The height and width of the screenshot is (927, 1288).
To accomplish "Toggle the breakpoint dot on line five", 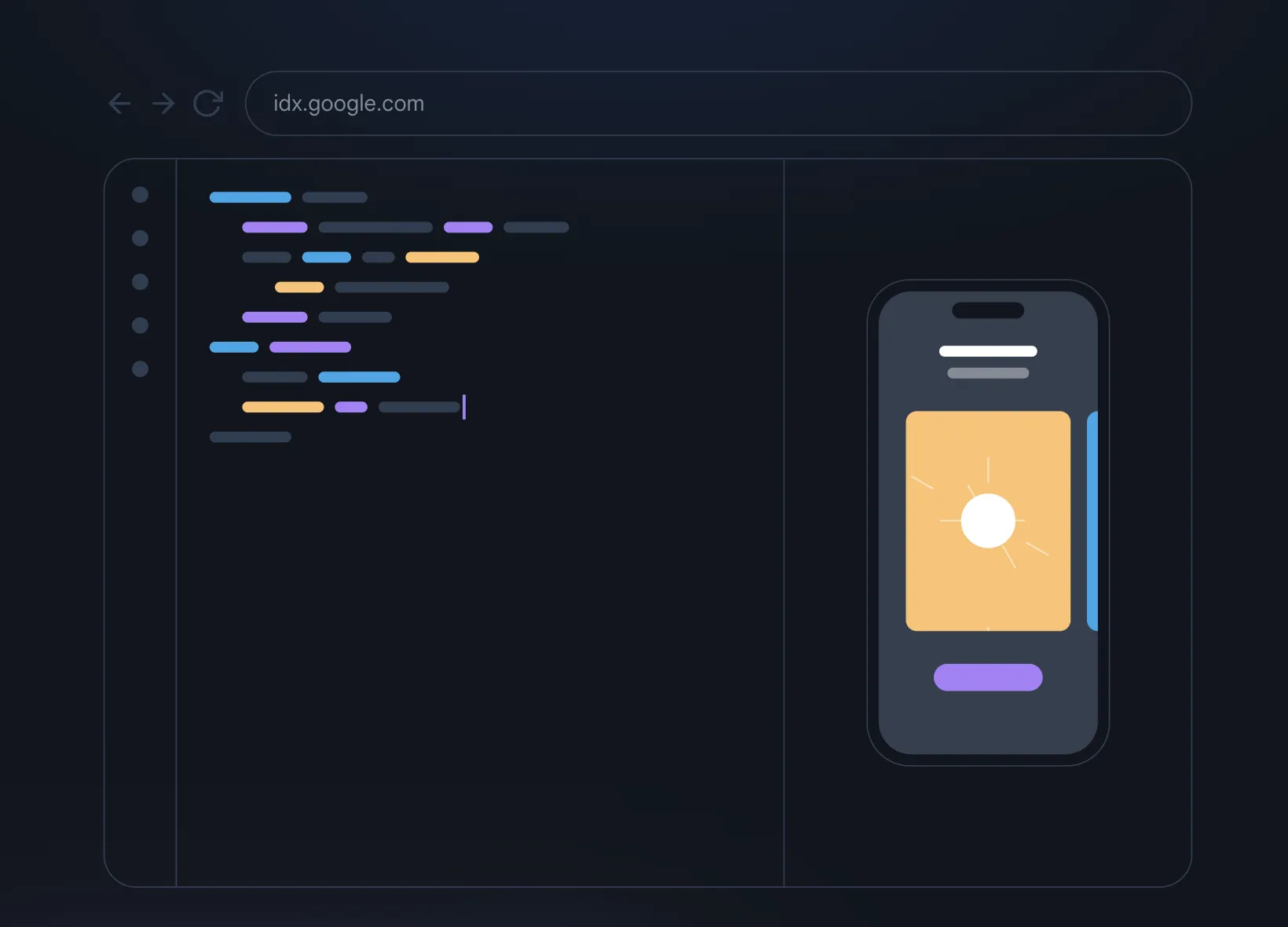I will 140,368.
